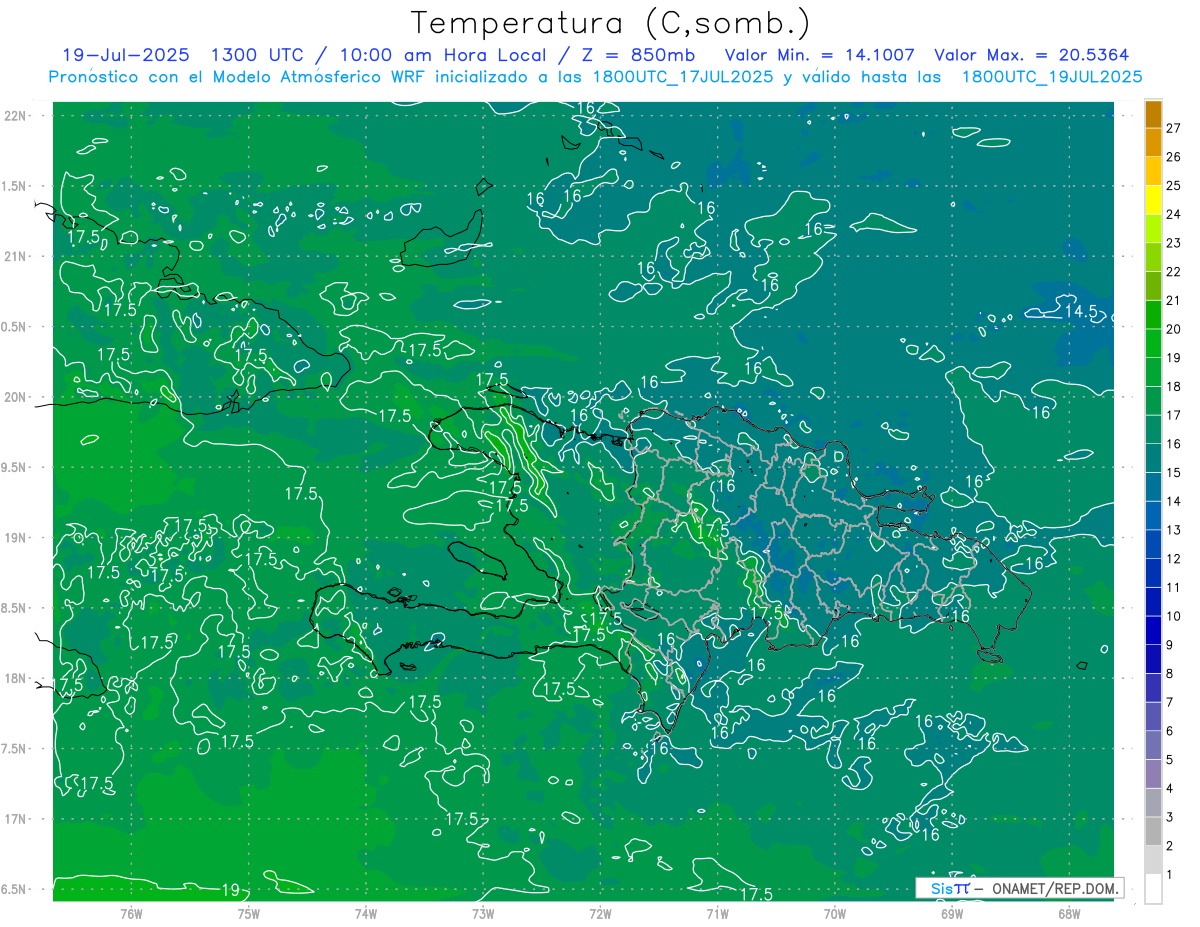
Task: Click the "76W" longitude axis label
Action: [131, 914]
